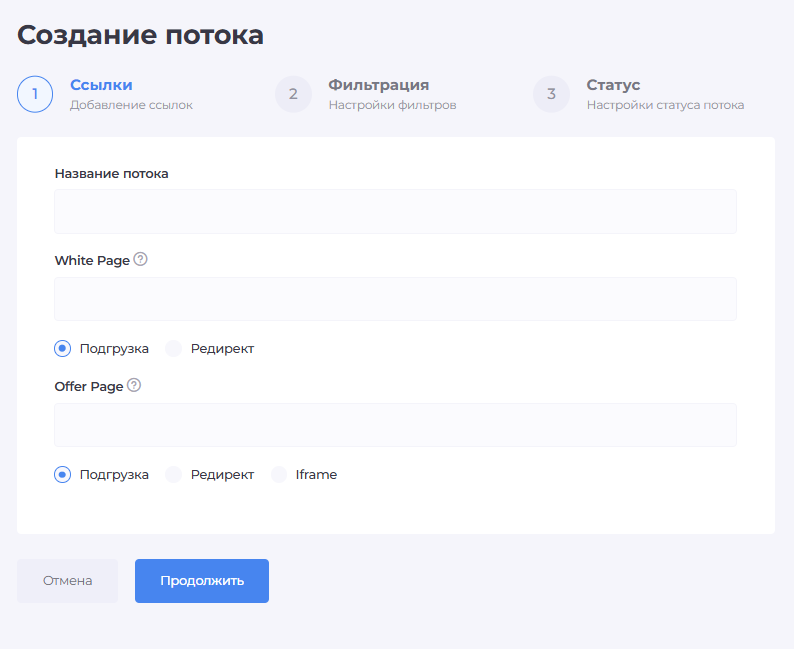
Task: Choose the Iframe radio option
Action: click(279, 474)
